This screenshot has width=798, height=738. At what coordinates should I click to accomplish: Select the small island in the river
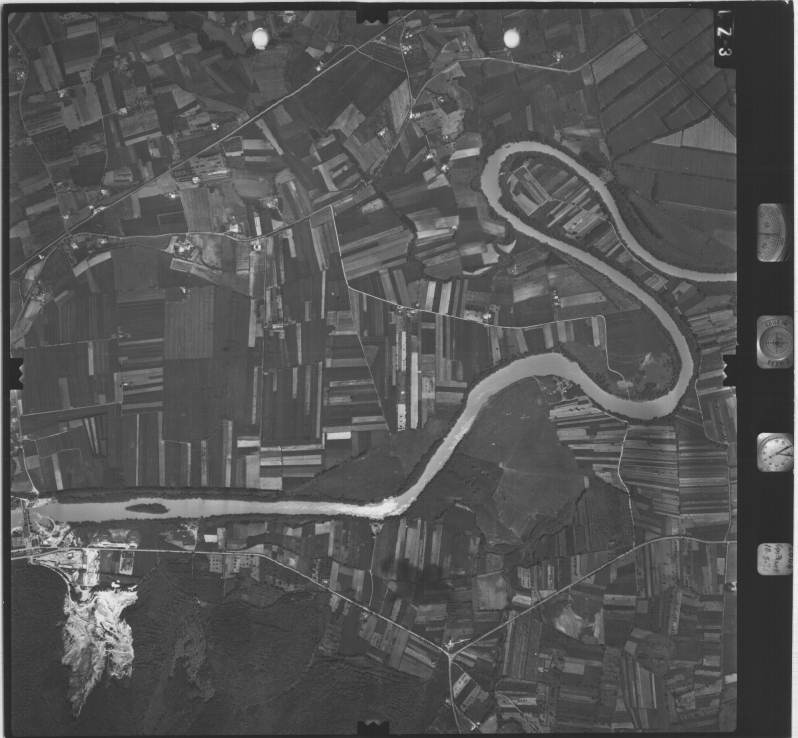(x=147, y=508)
